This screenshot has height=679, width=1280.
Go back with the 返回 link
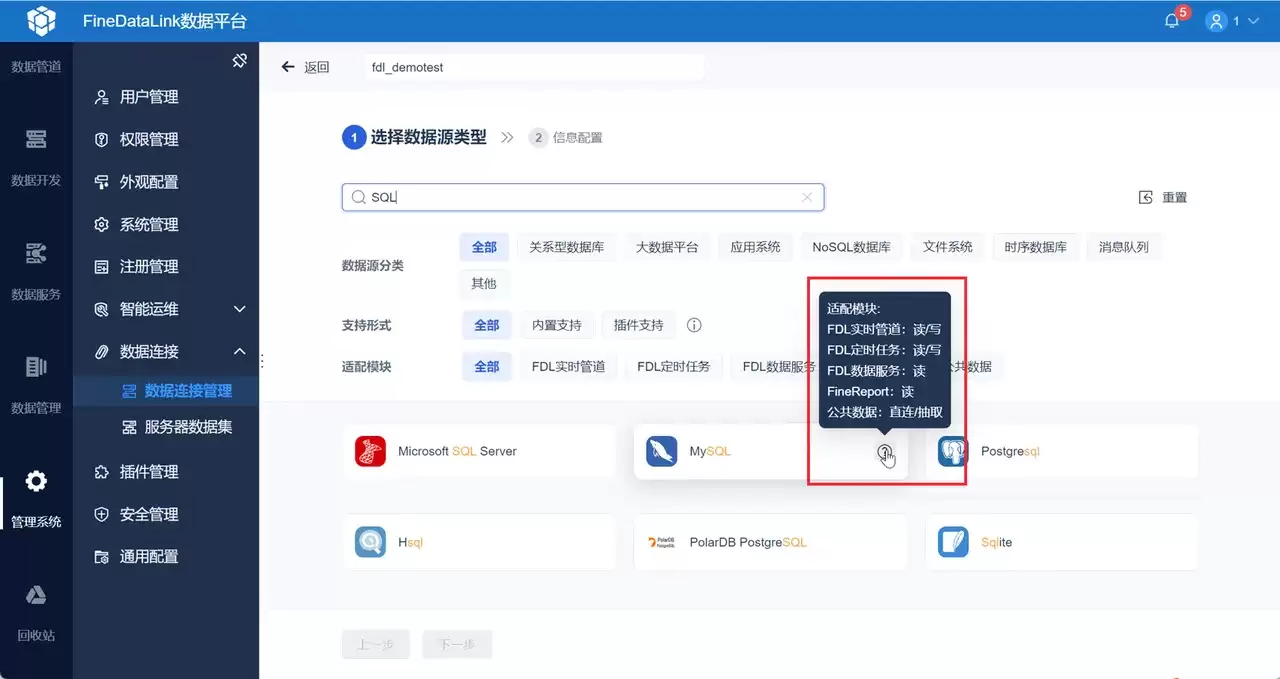tap(305, 67)
